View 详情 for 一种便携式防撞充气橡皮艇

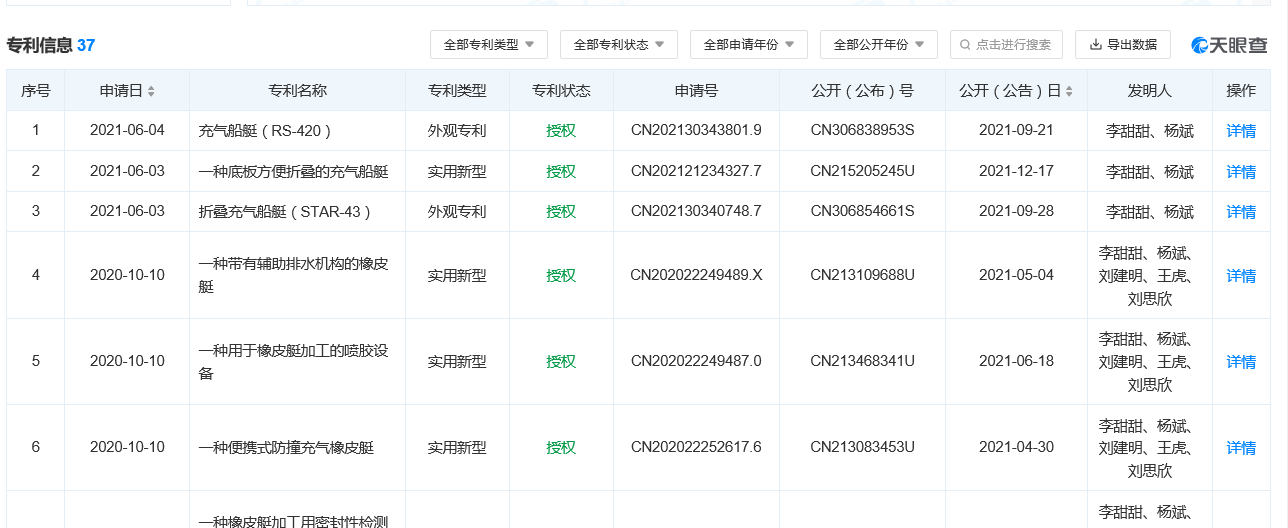[x=1241, y=448]
